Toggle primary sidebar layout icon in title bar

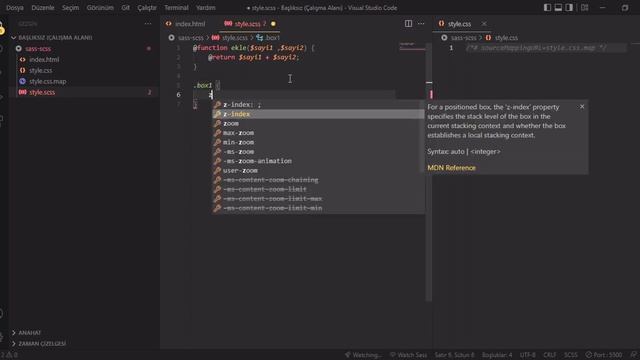coord(547,7)
